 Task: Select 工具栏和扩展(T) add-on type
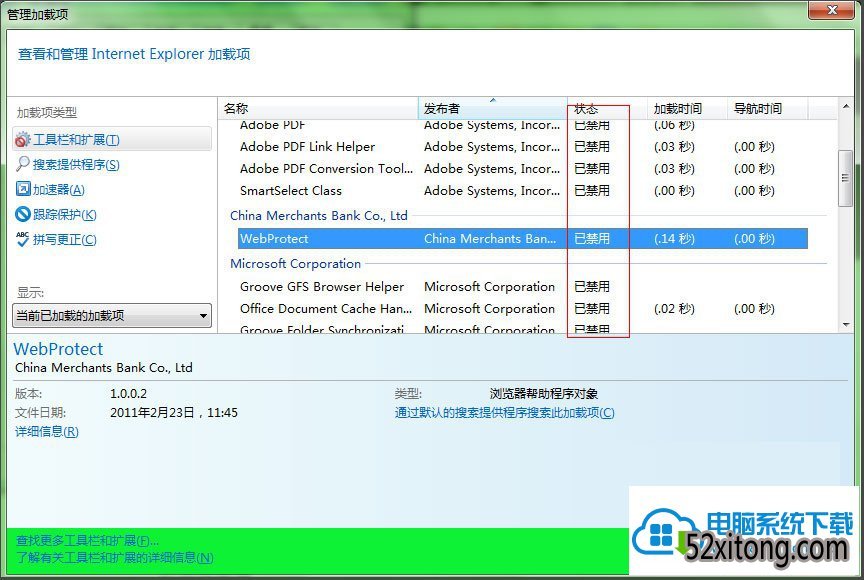coord(112,139)
